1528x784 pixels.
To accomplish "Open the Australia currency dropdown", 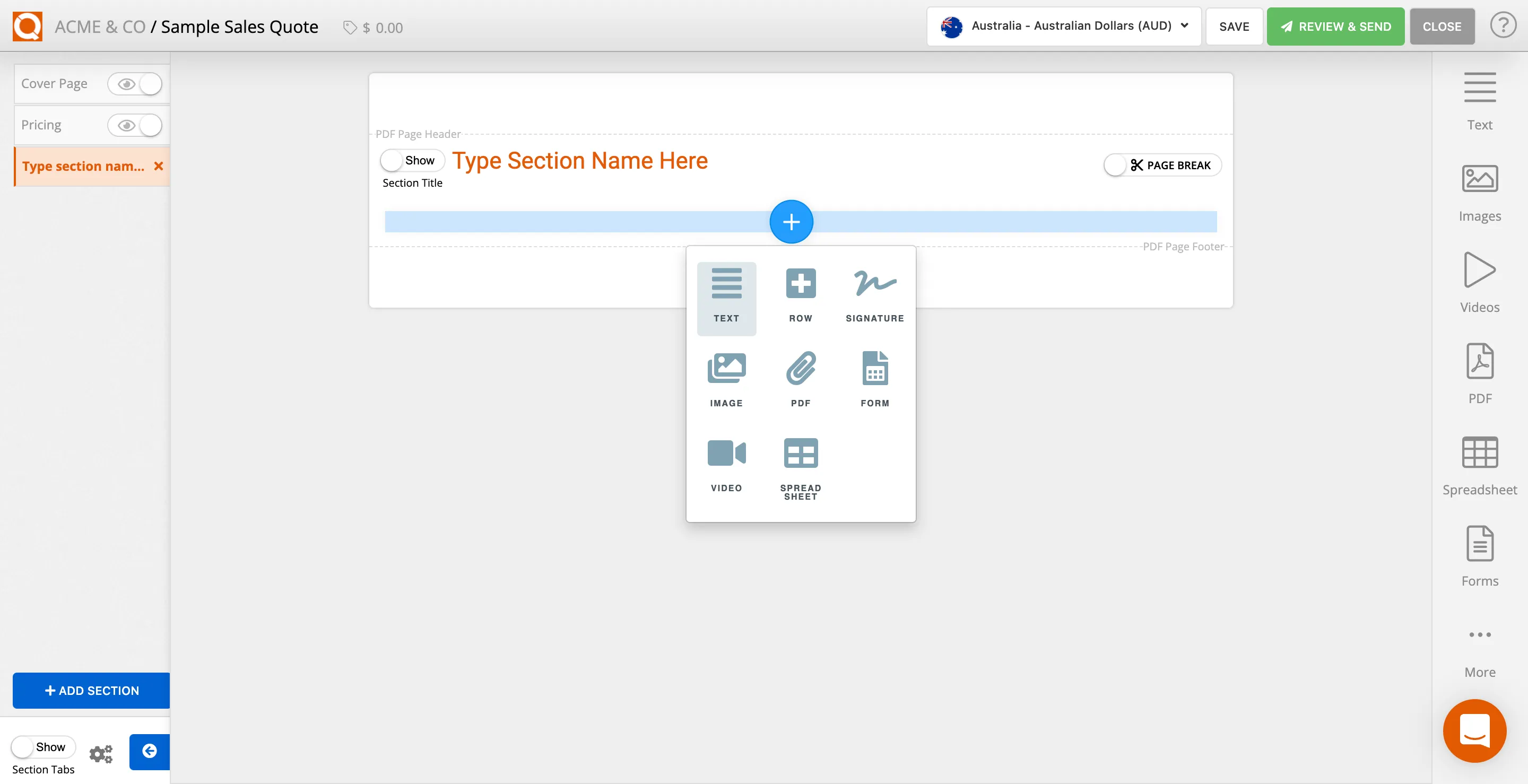I will point(1062,26).
